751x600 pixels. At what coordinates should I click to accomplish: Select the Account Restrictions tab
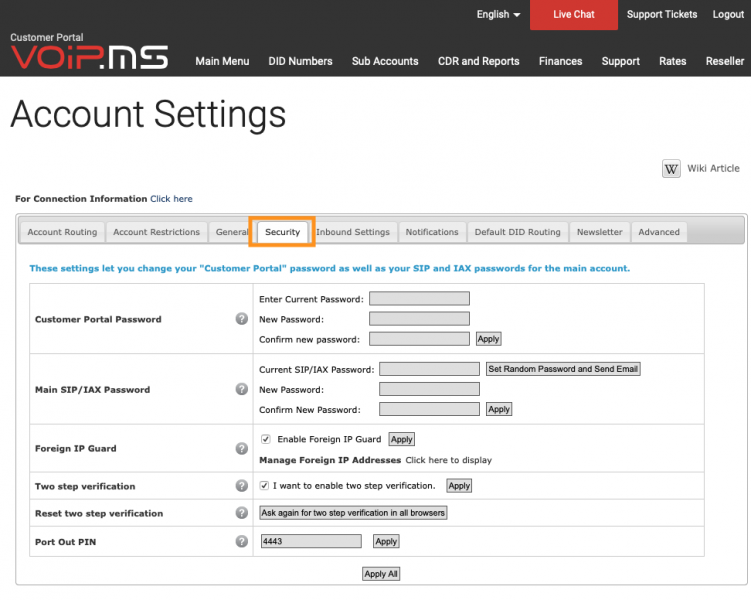(x=157, y=232)
